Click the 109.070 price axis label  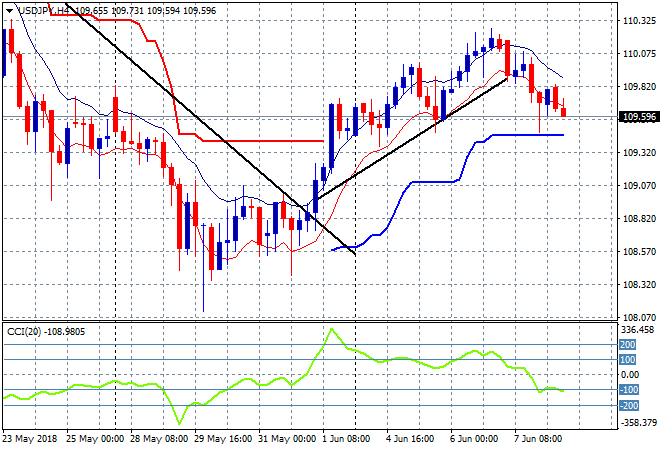[x=639, y=185]
